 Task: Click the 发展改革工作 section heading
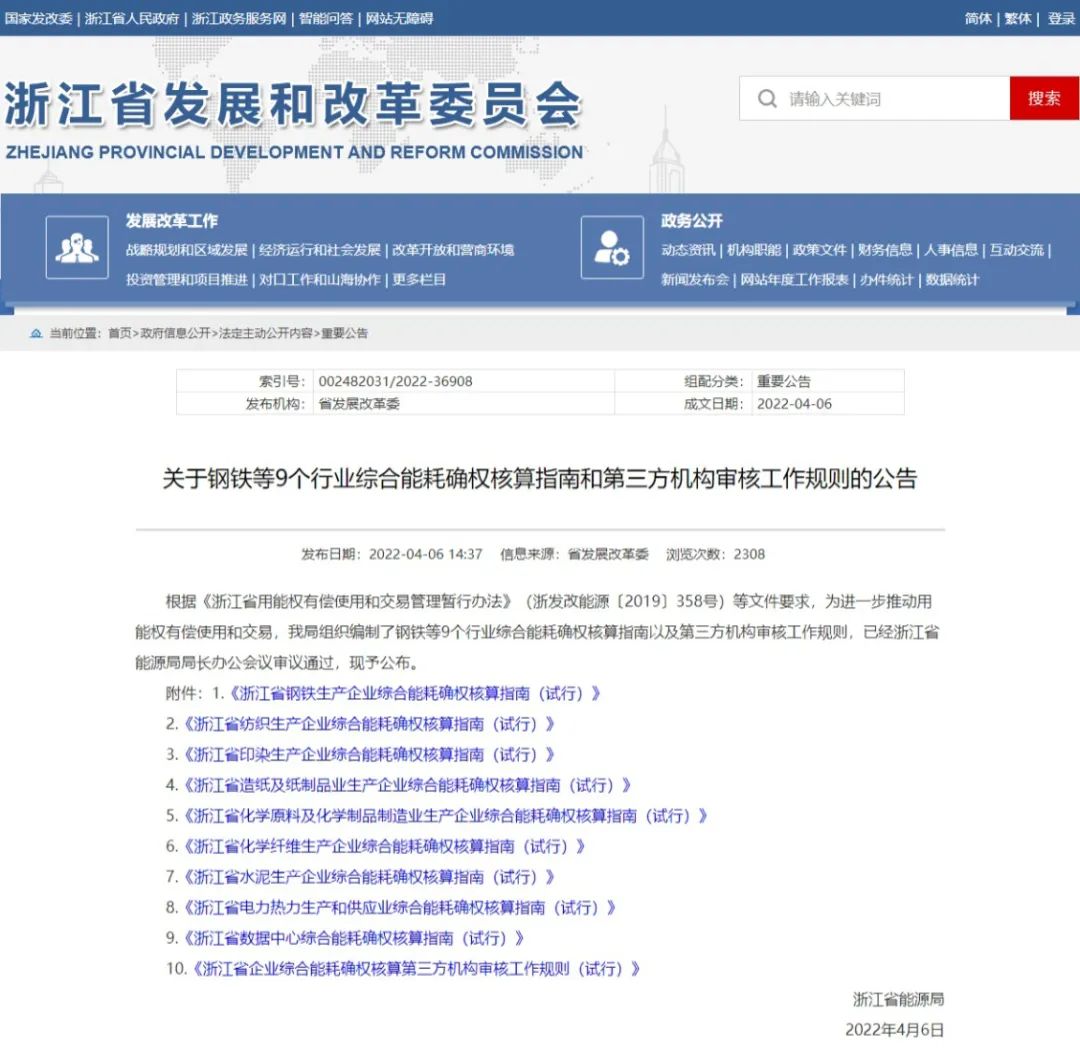point(172,221)
